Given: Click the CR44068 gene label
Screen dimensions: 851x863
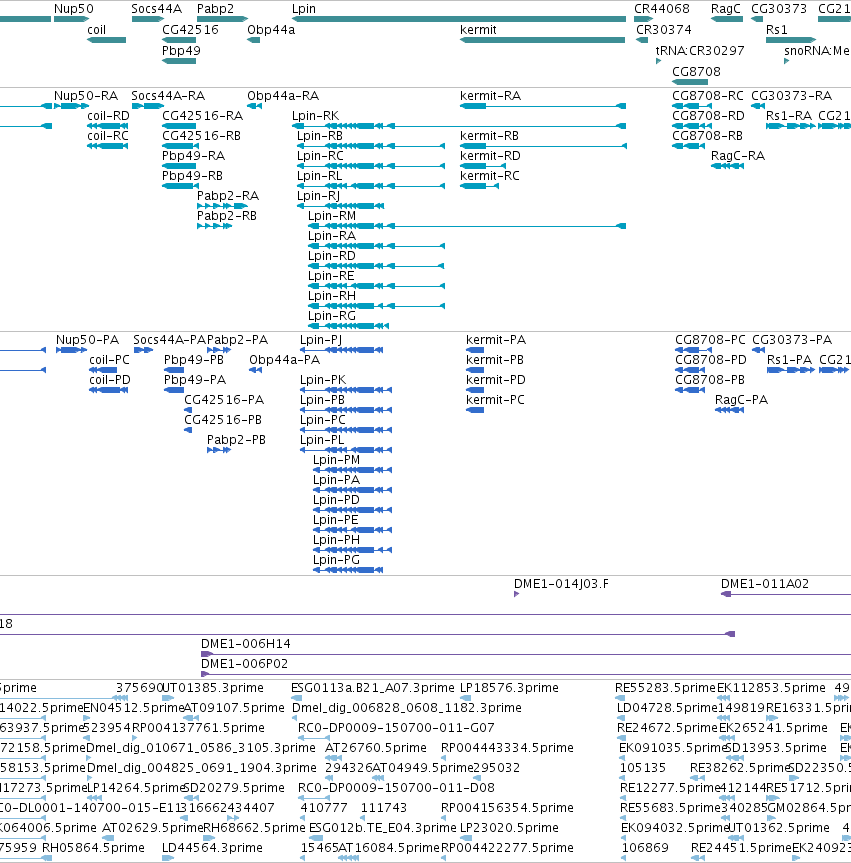Looking at the screenshot, I should coord(662,9).
